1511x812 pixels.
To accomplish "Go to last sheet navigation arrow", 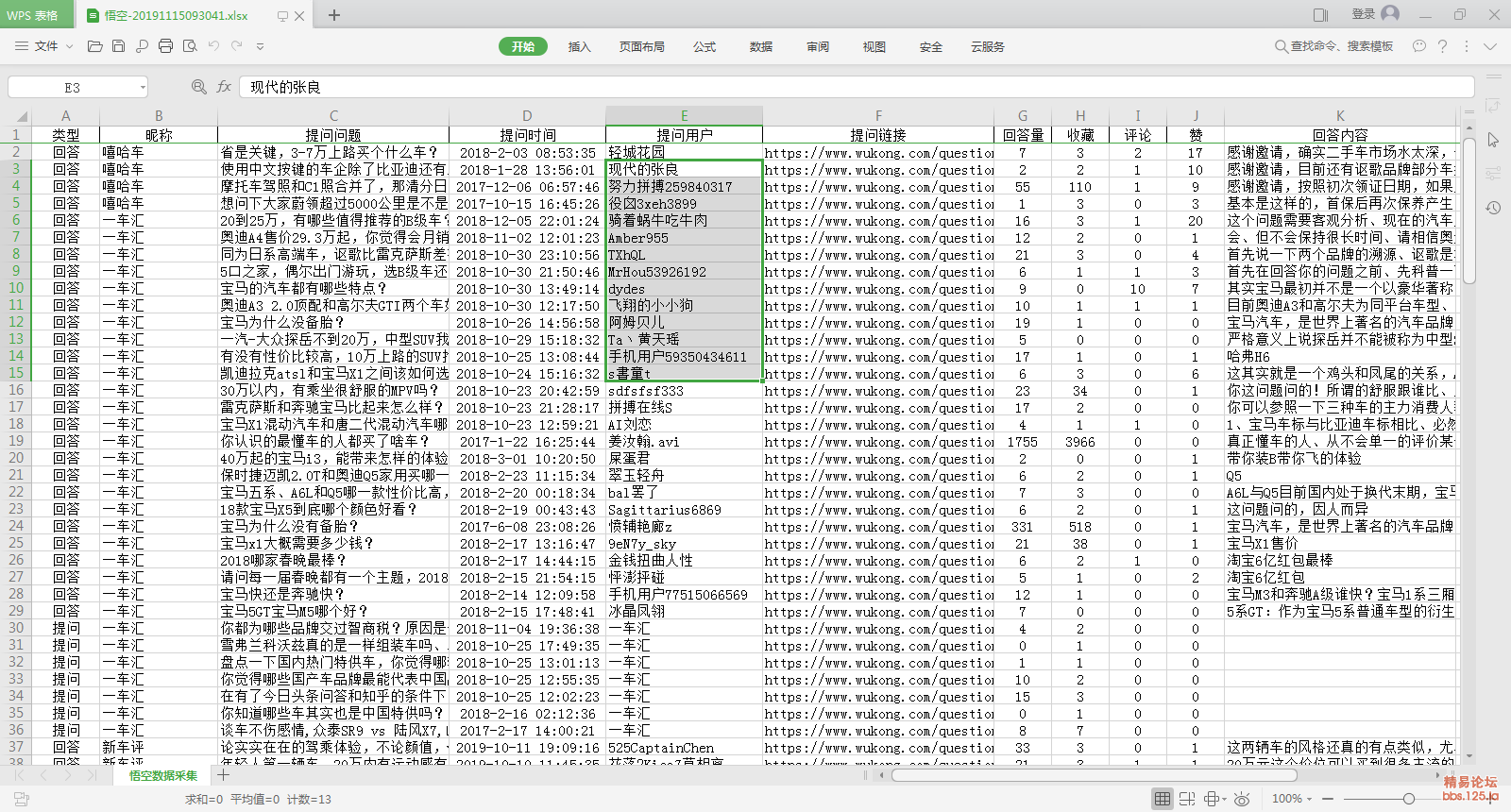I will click(92, 775).
